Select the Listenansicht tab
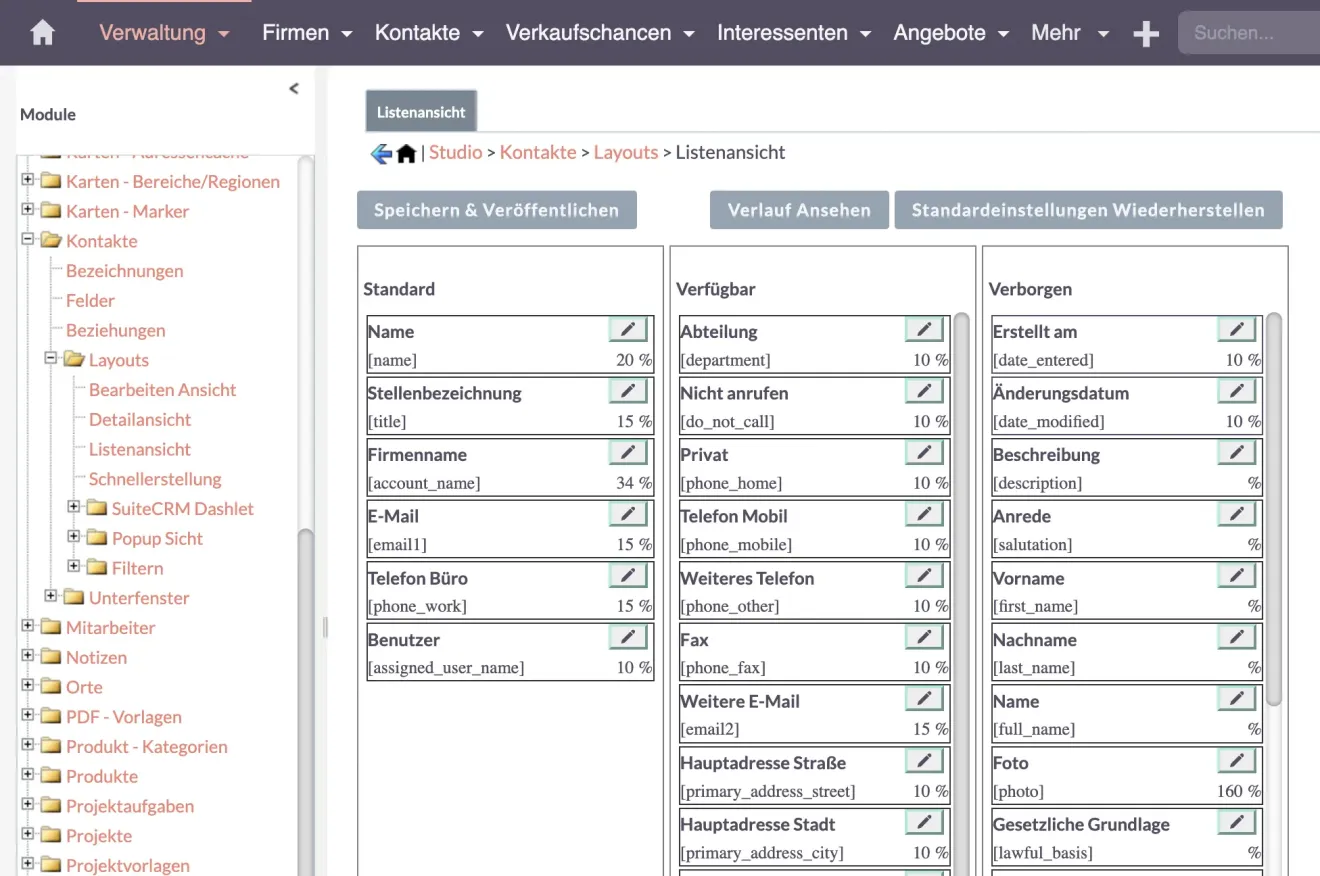This screenshot has width=1320, height=876. point(421,112)
